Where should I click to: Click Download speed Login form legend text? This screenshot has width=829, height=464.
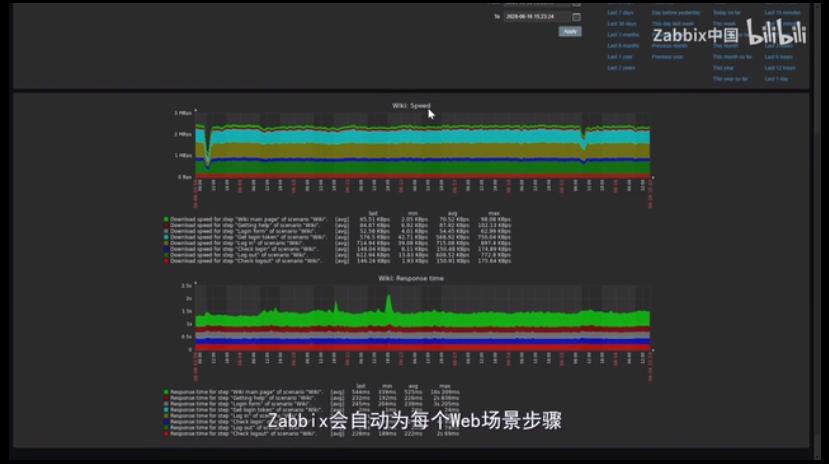click(243, 231)
